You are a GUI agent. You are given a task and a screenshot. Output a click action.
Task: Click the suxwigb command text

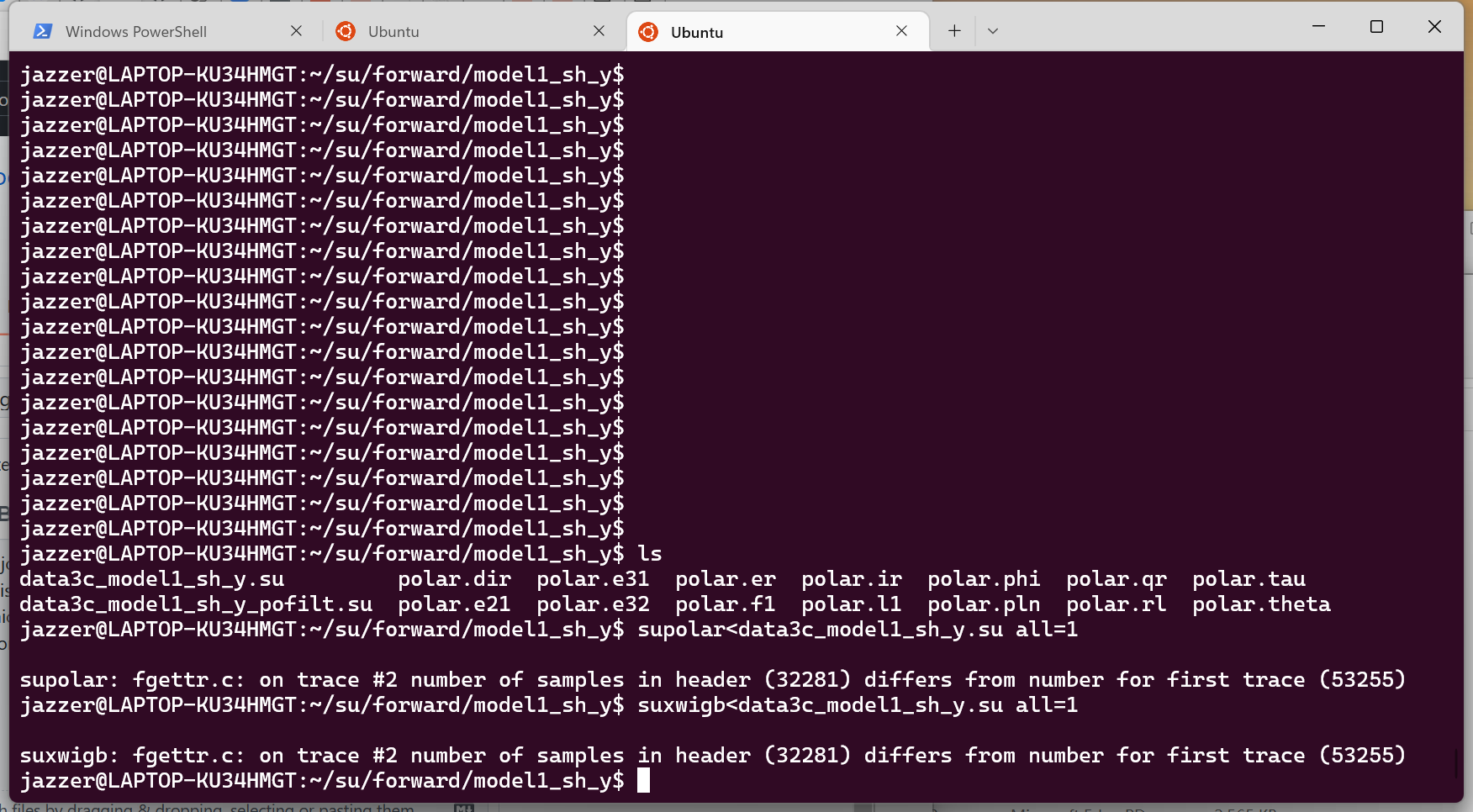tap(858, 705)
